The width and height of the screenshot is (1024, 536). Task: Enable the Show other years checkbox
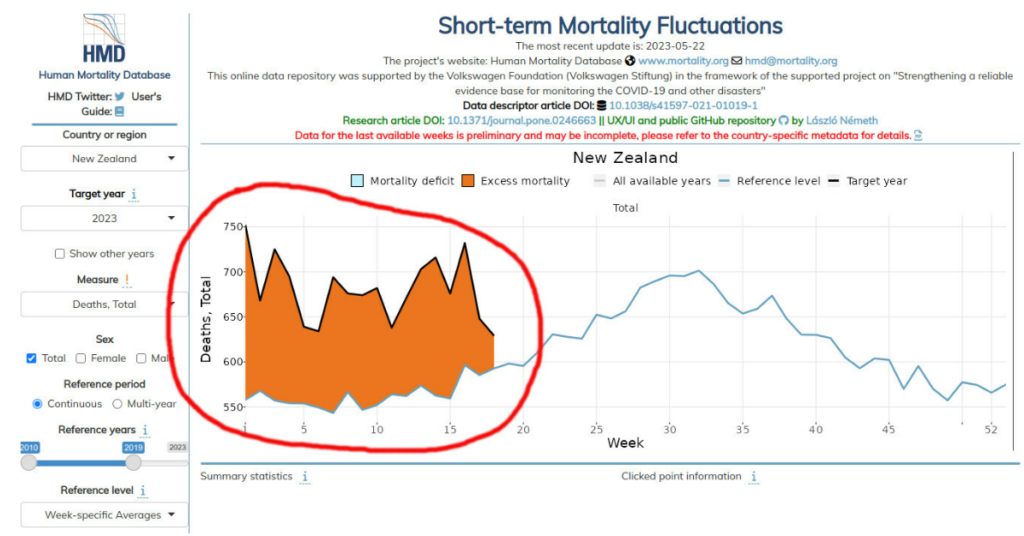point(60,254)
